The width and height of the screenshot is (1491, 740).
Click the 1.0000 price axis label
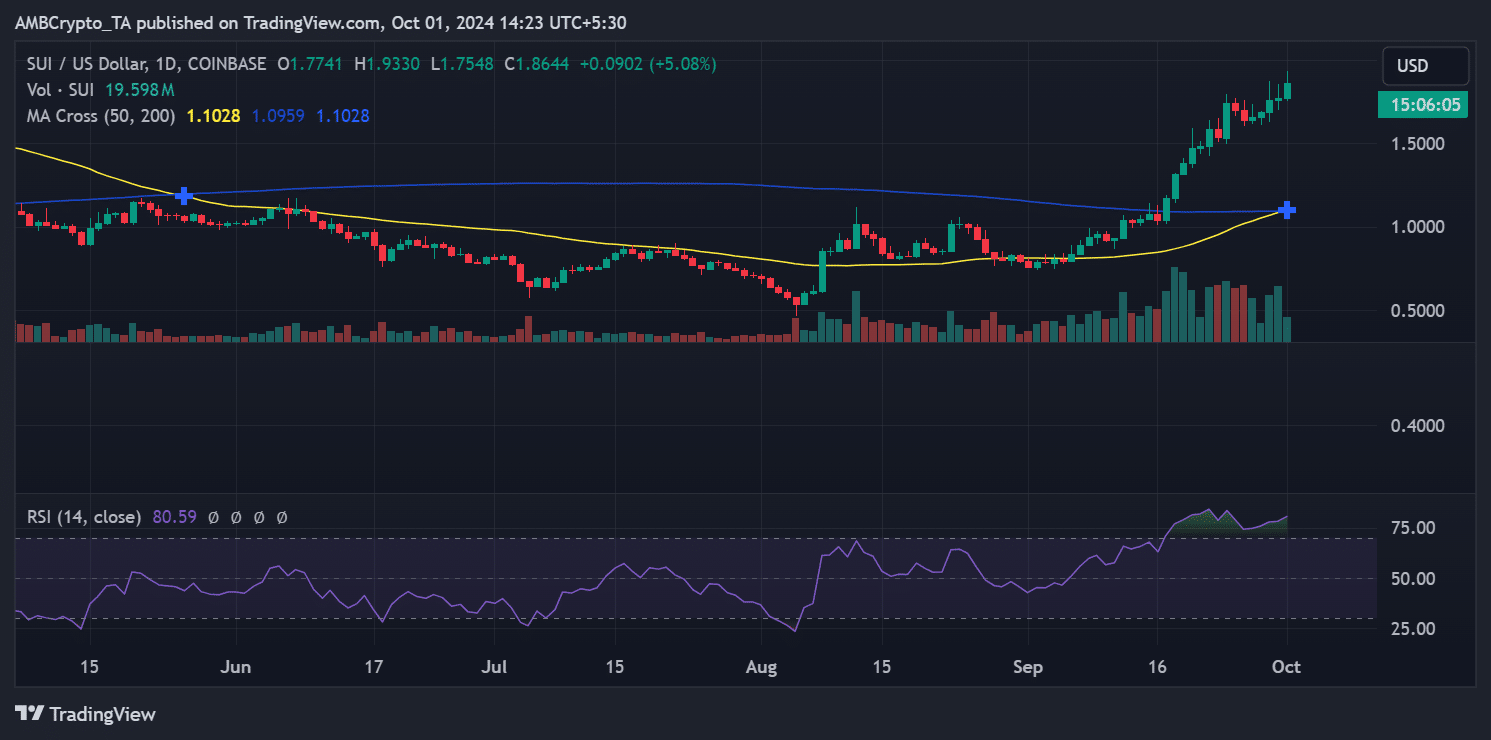click(1420, 227)
